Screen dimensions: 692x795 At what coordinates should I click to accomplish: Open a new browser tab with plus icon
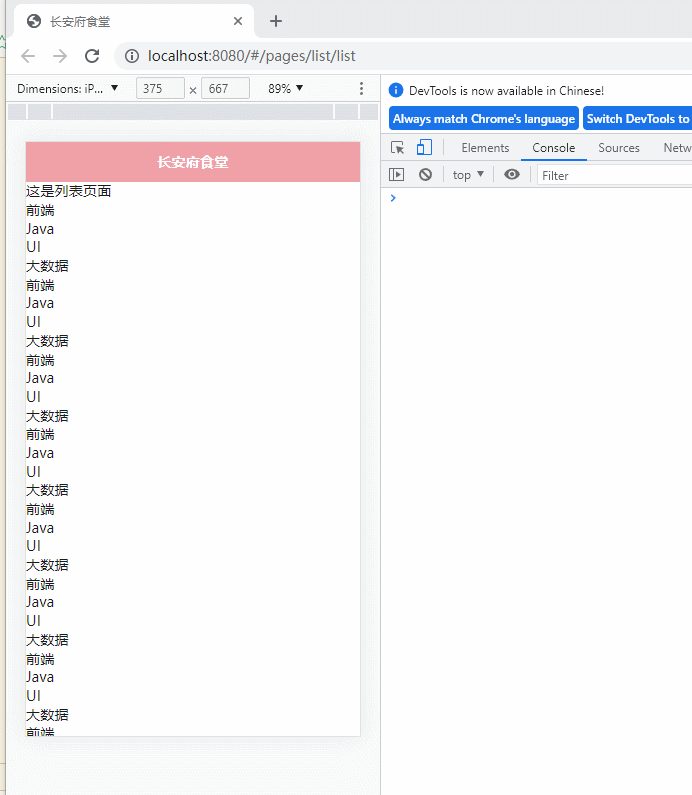[276, 21]
